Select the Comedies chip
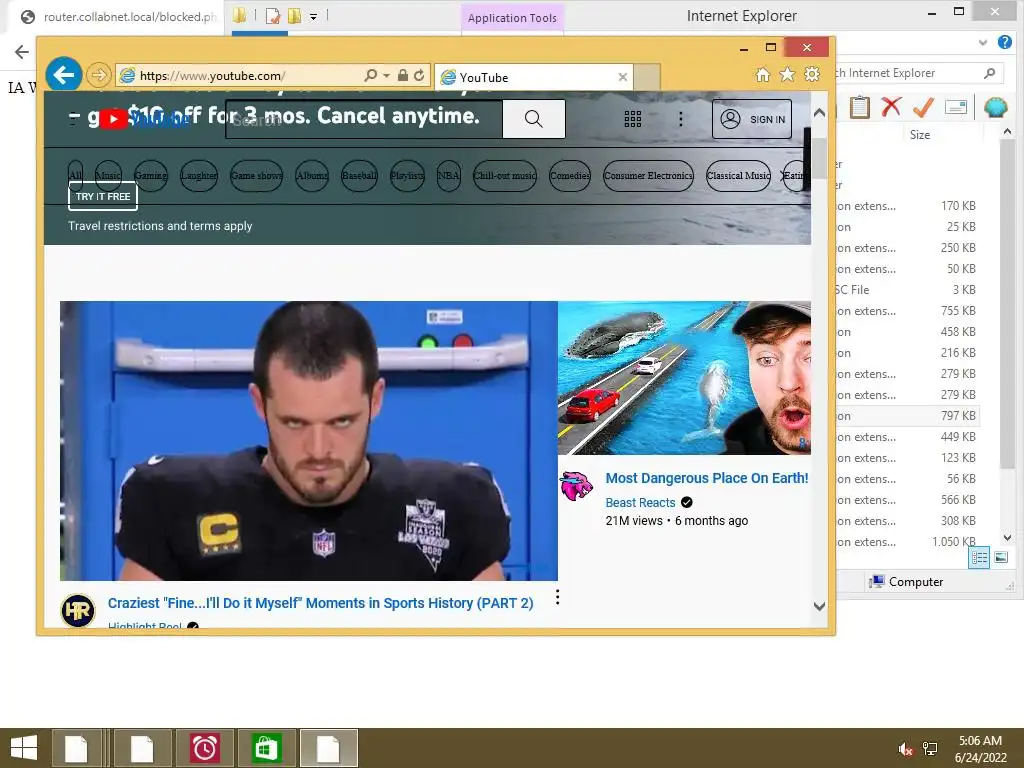The image size is (1024, 768). (x=569, y=176)
